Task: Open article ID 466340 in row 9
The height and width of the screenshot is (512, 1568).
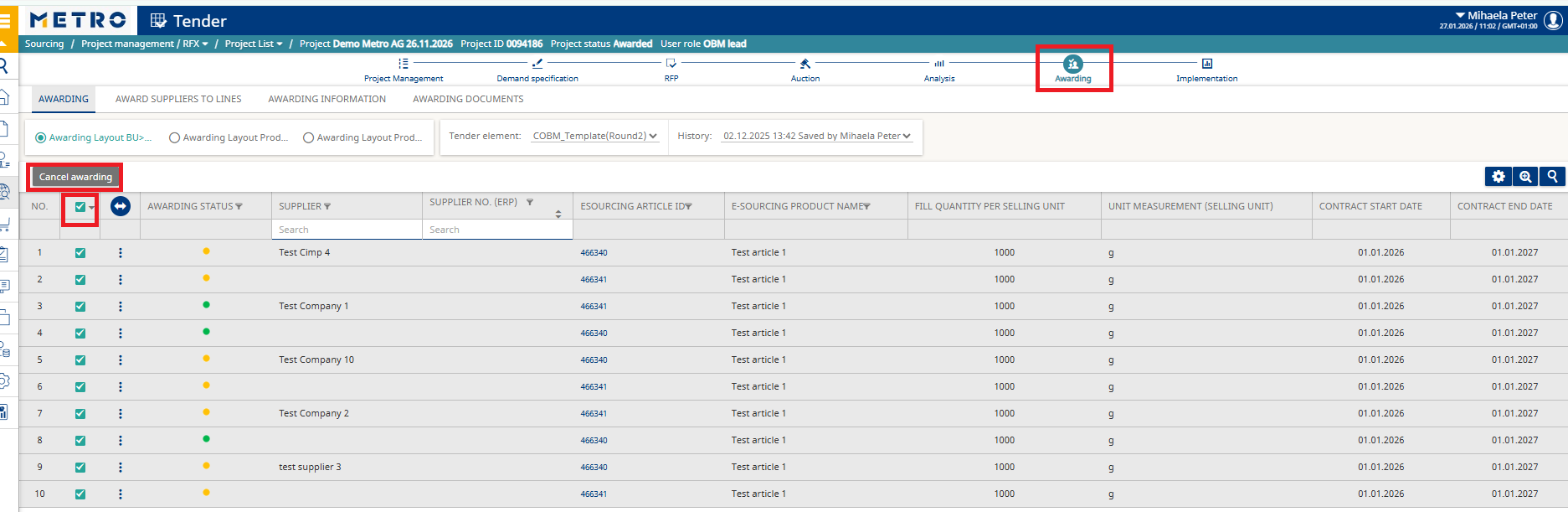Action: 594,467
